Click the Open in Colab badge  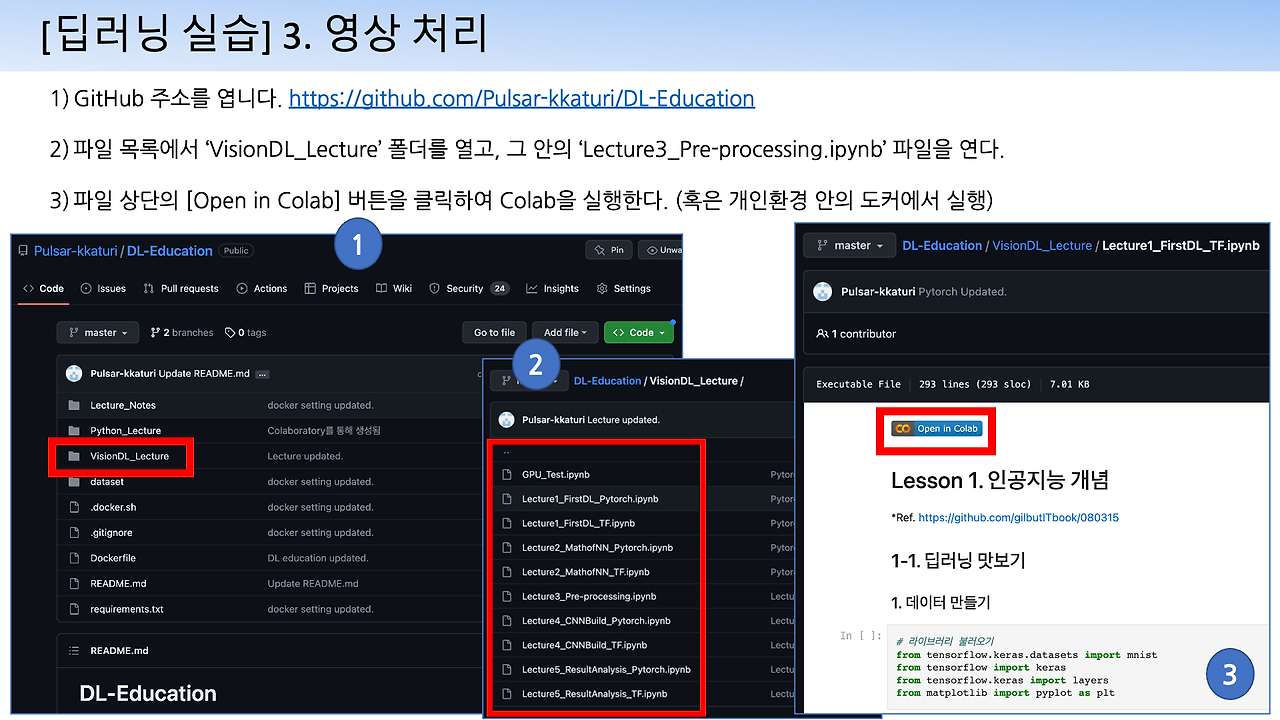coord(935,427)
